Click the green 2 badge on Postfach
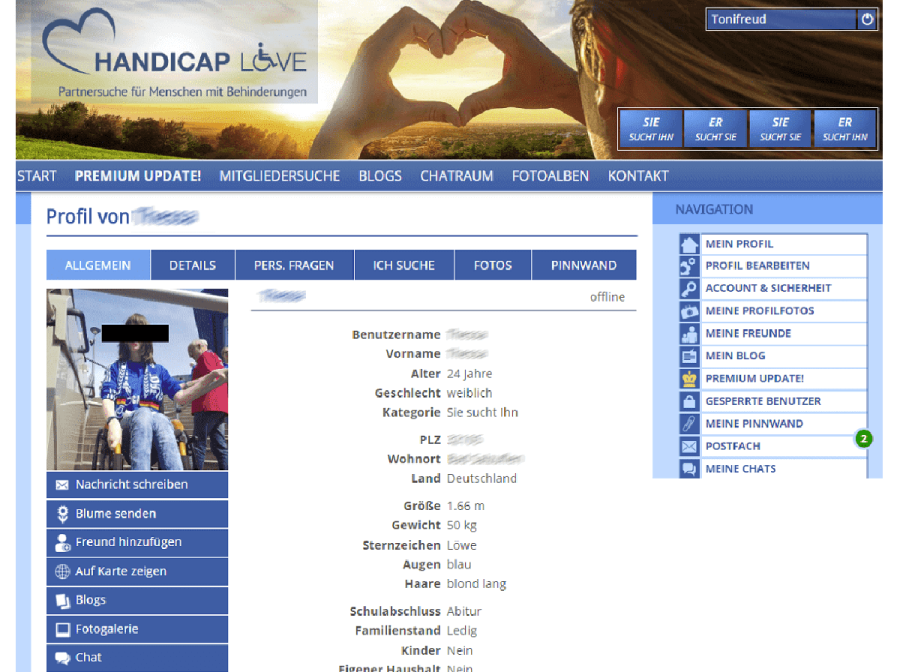Screen dimensions: 900x672 click(862, 437)
